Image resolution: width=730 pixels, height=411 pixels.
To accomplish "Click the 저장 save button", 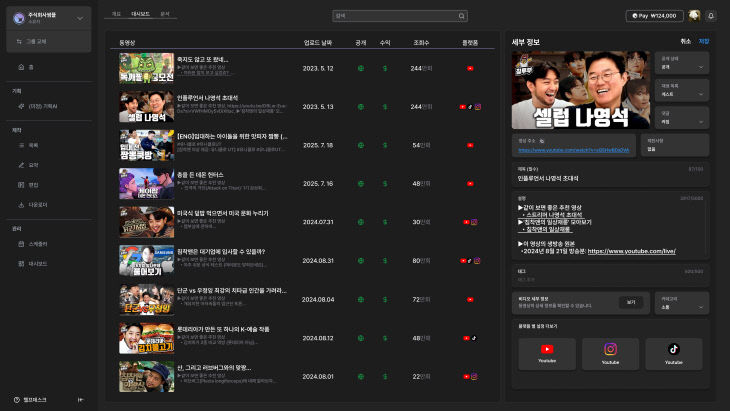I will (x=704, y=41).
